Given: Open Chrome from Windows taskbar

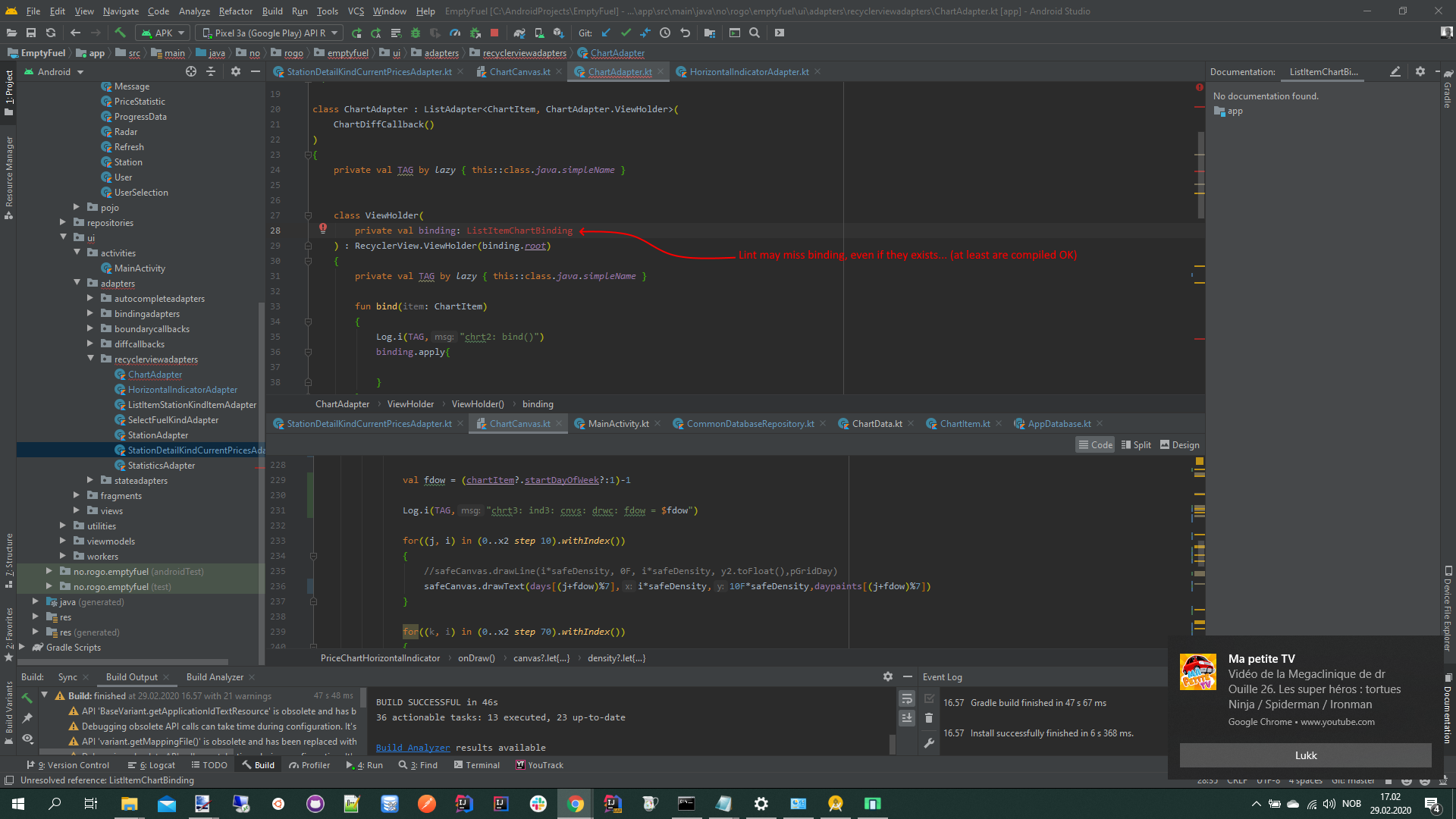Looking at the screenshot, I should pyautogui.click(x=576, y=804).
